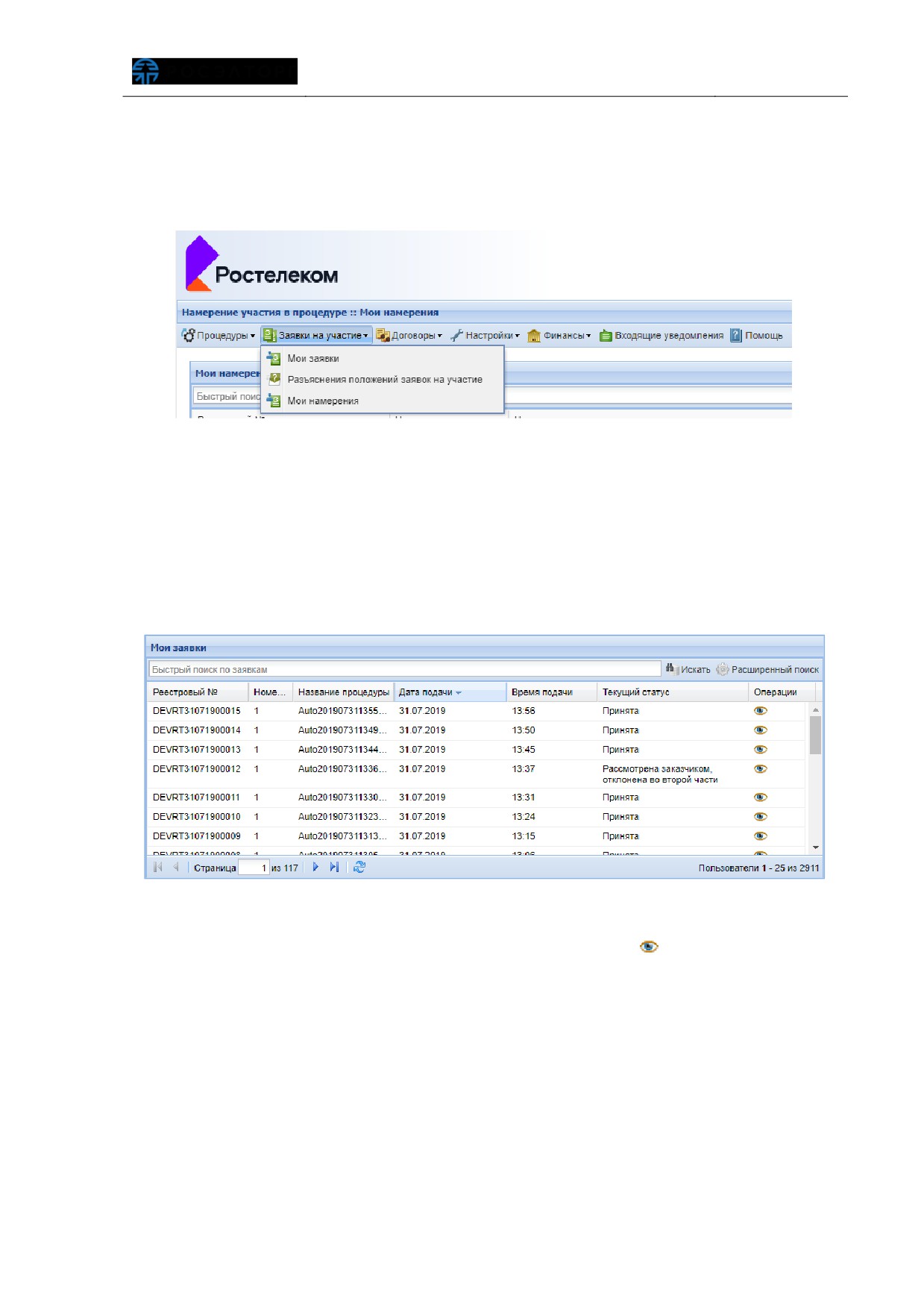924x1307 pixels.
Task: View application DEVRT31071900013 via eye icon
Action: click(761, 750)
